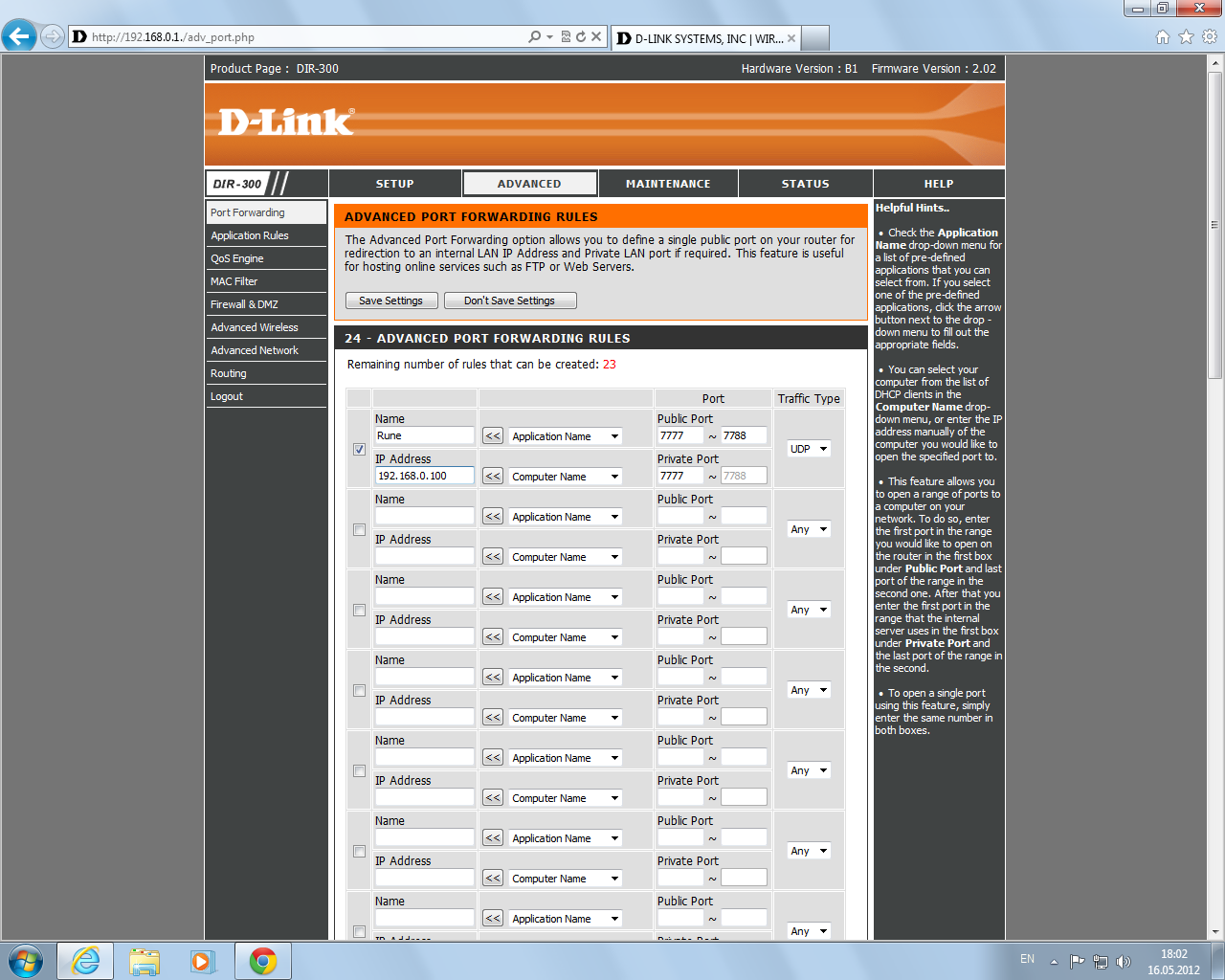Image resolution: width=1225 pixels, height=980 pixels.
Task: Open the Computer Name dropdown for Rune rule
Action: point(565,476)
